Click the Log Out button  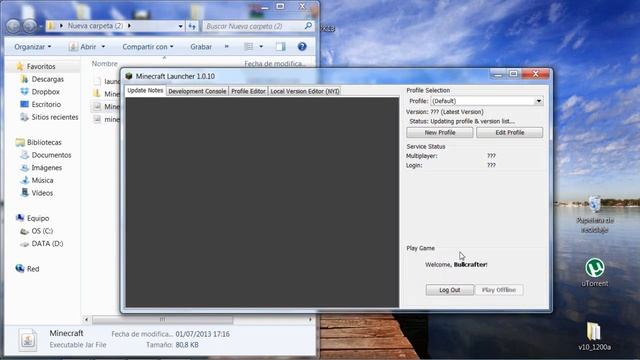tap(450, 290)
